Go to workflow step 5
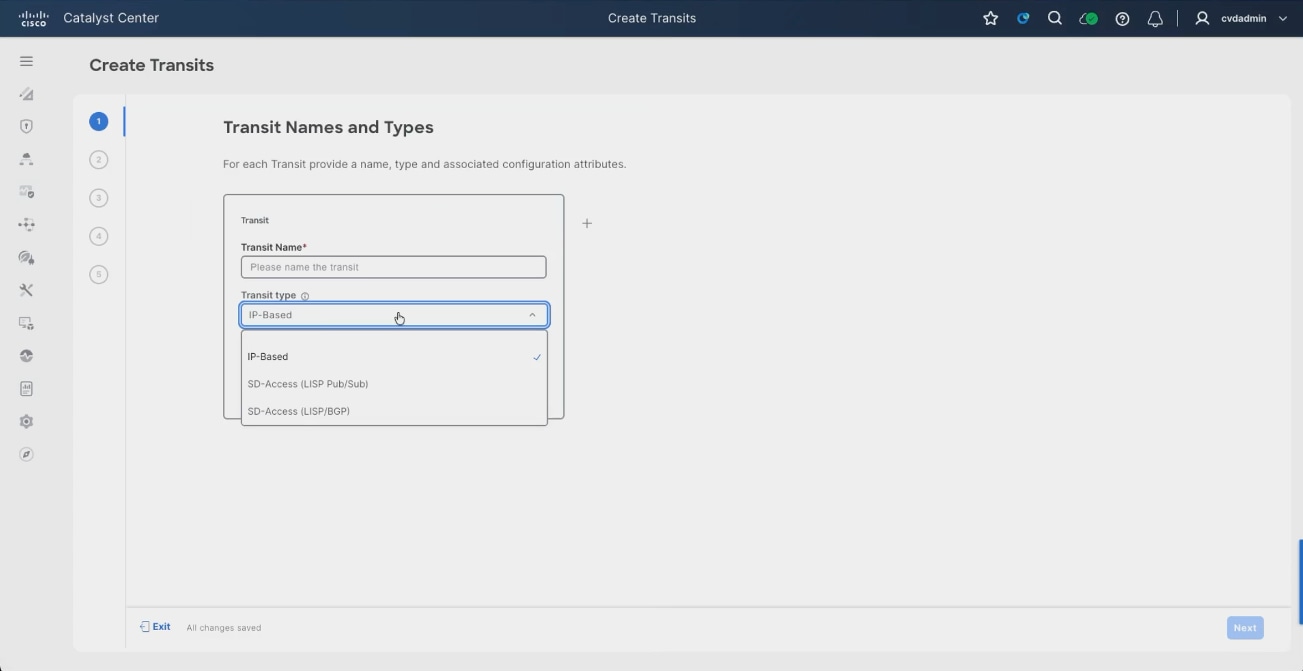The height and width of the screenshot is (672, 1303). point(98,274)
